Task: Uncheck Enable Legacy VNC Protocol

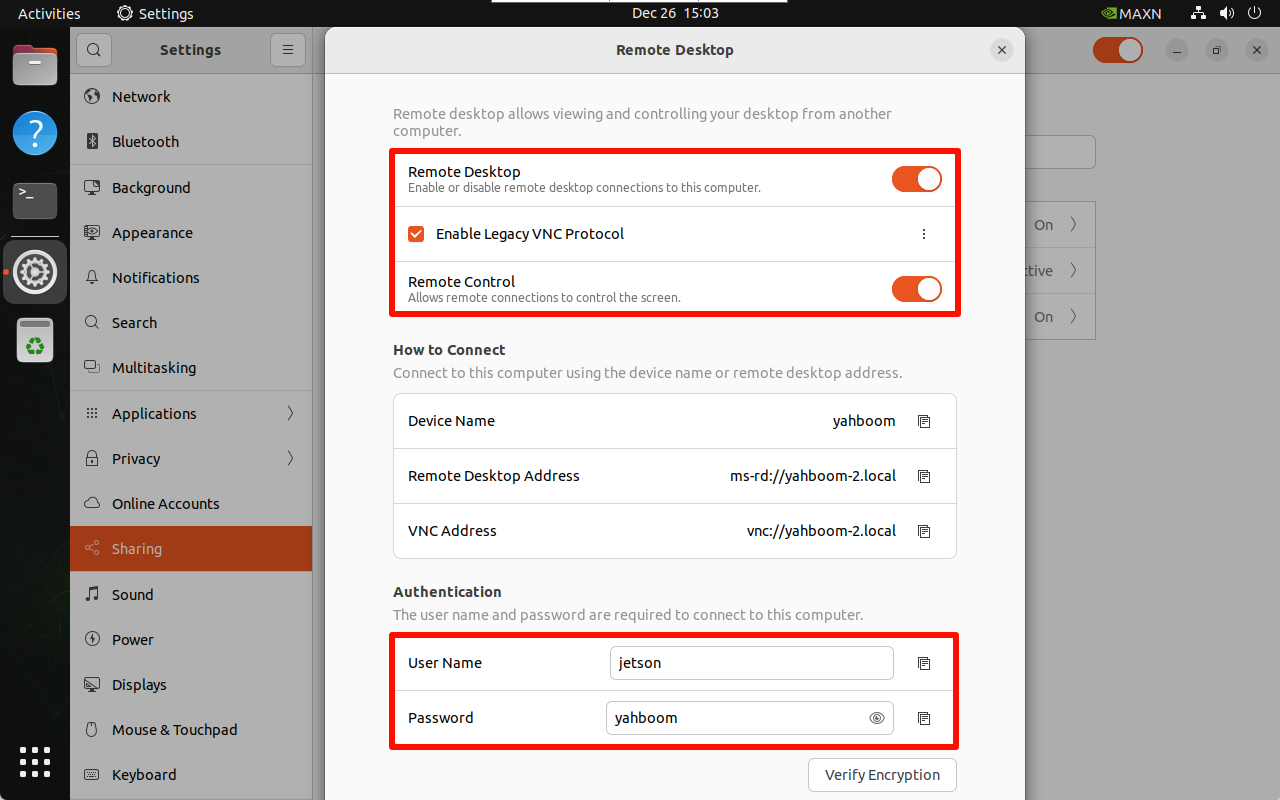Action: pos(417,234)
